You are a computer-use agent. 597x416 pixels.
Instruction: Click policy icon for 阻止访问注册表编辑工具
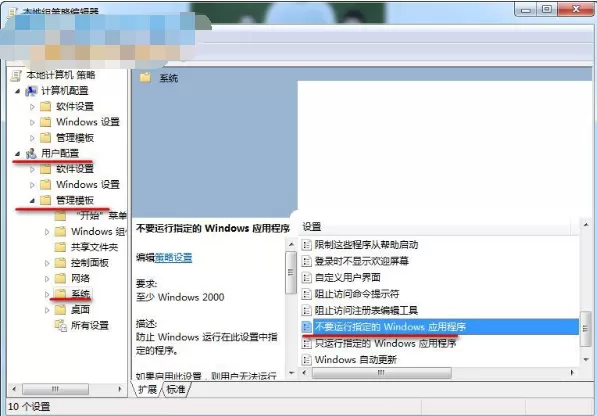(x=306, y=310)
